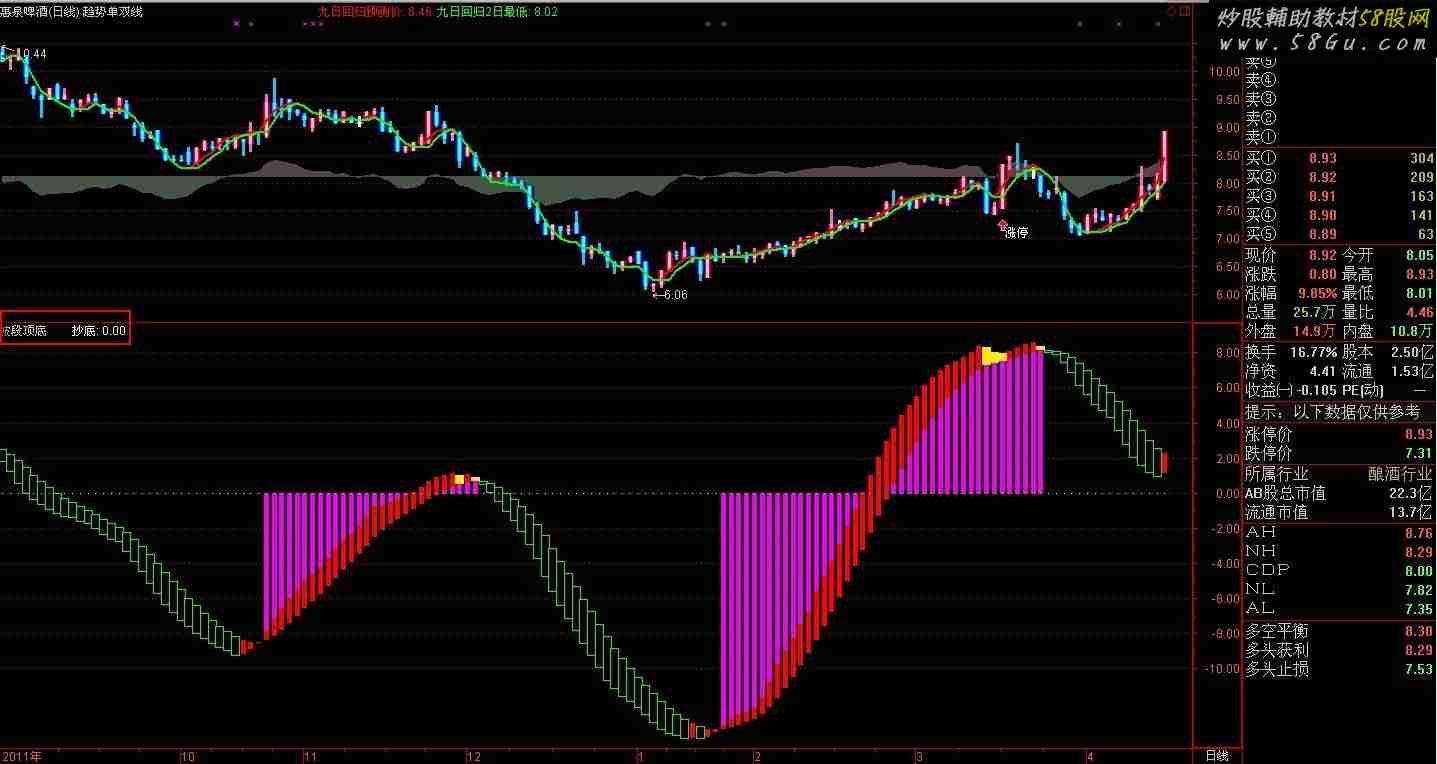Screen dimensions: 1437x764
Task: Select the 多空平衡 8.30 entry
Action: [x=1339, y=632]
